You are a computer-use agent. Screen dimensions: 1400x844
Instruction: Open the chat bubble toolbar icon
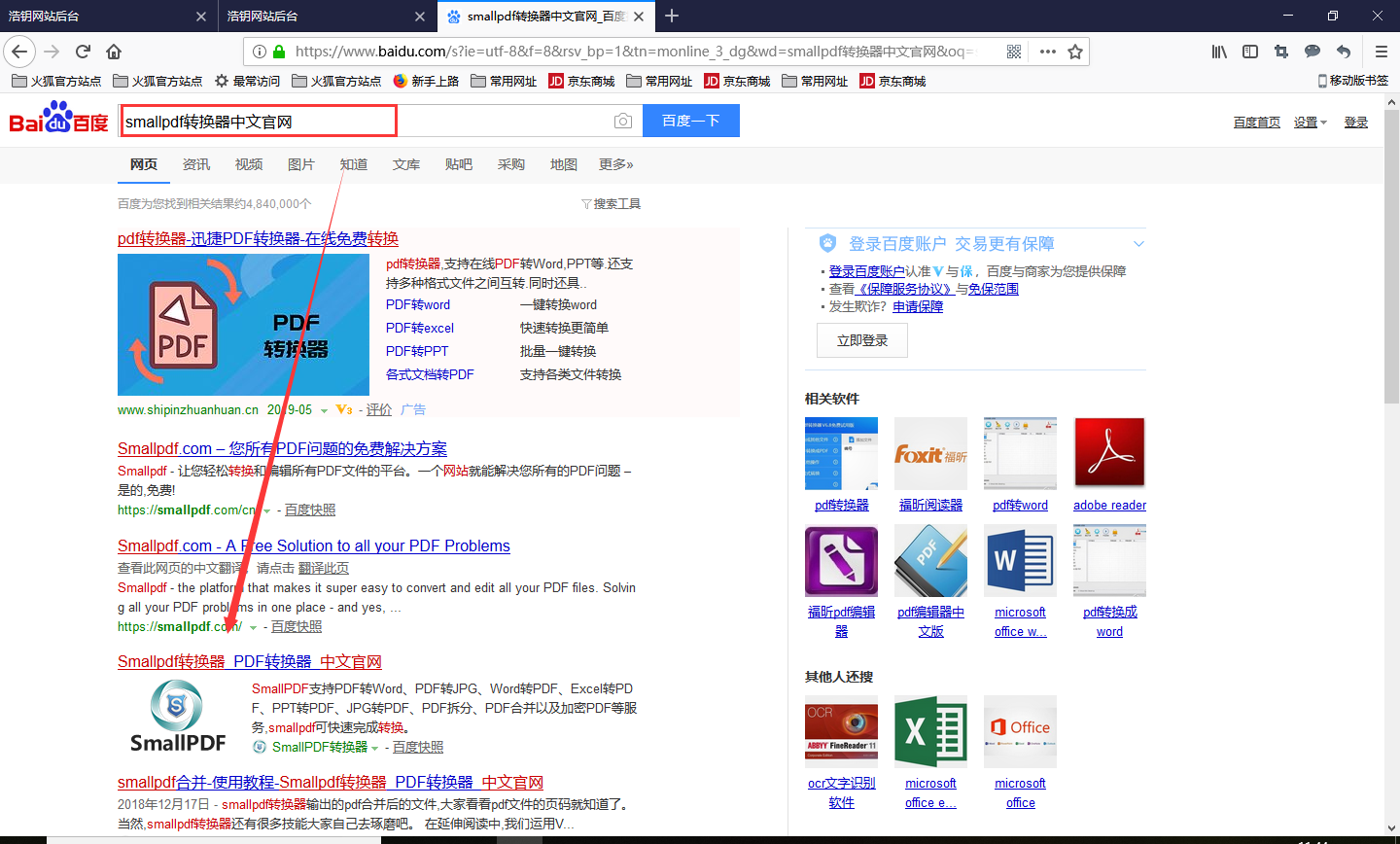(1312, 52)
